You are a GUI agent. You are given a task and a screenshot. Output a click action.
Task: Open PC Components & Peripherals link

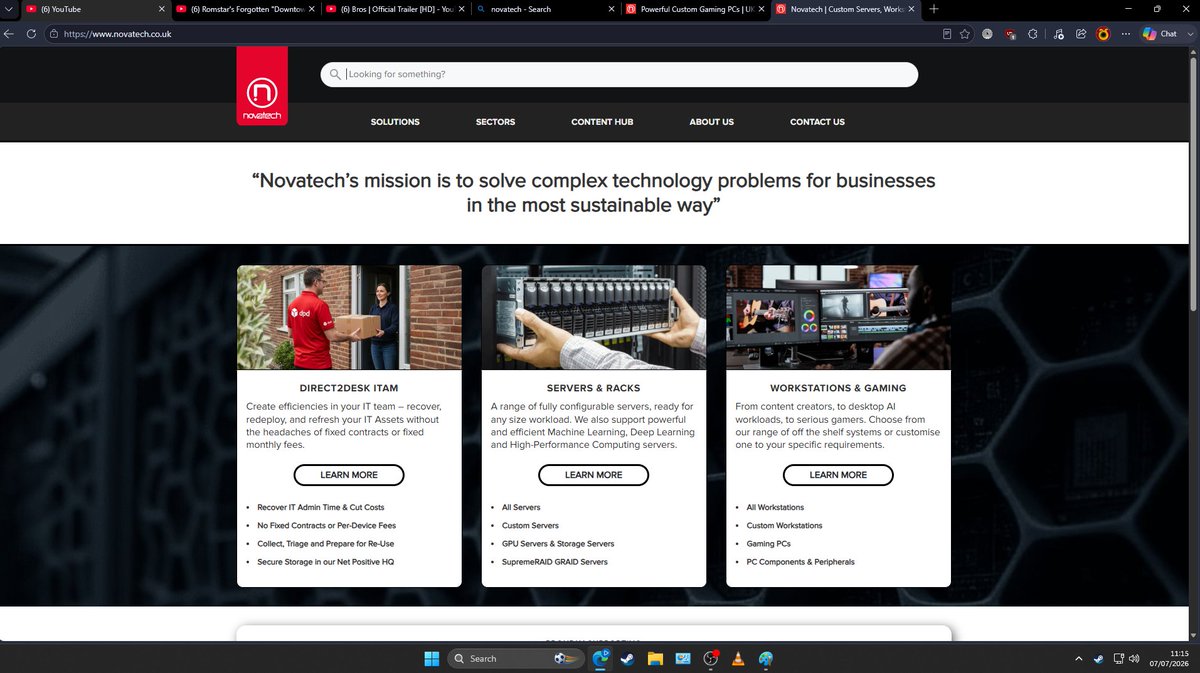point(801,562)
